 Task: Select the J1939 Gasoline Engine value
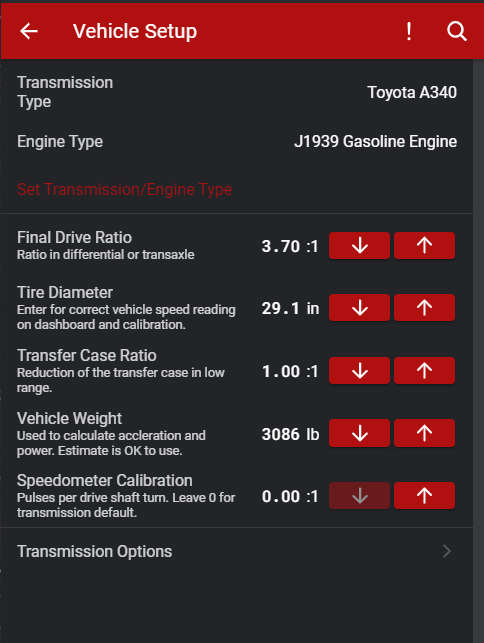pos(375,141)
